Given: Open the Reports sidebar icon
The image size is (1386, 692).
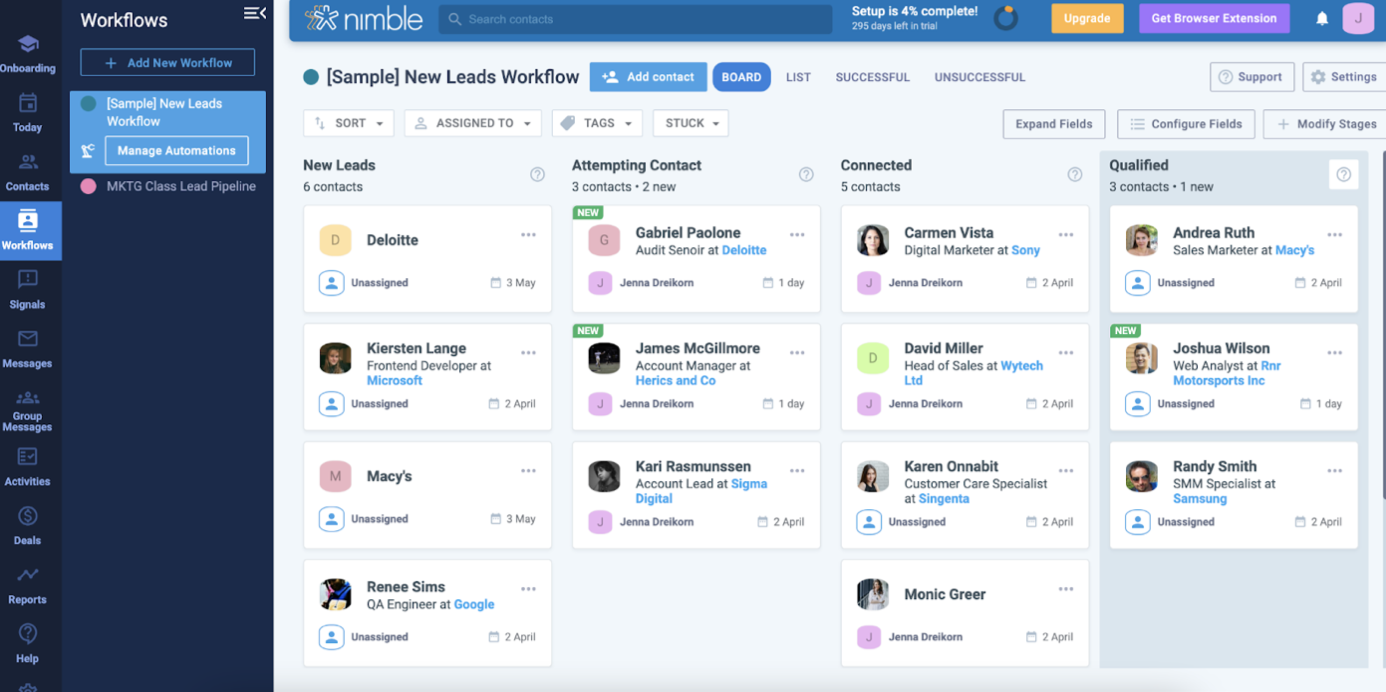Looking at the screenshot, I should click(x=27, y=585).
